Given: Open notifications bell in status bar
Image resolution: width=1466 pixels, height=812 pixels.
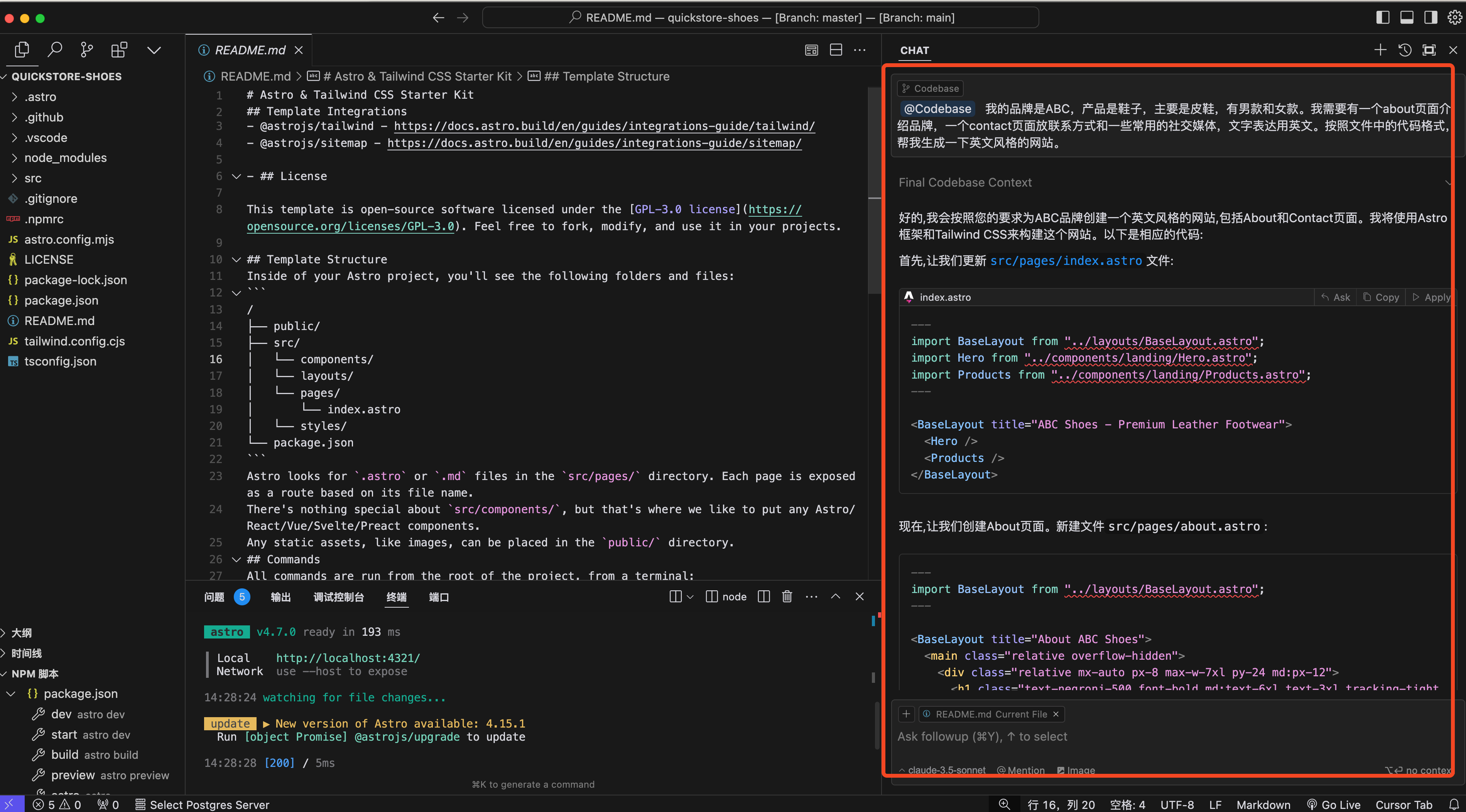Looking at the screenshot, I should pos(1454,805).
